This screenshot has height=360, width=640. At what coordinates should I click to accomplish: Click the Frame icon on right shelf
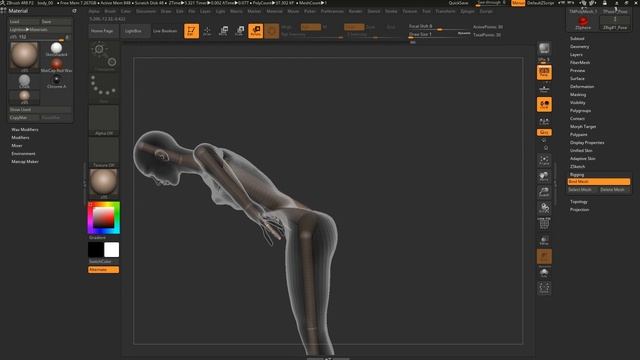544,160
